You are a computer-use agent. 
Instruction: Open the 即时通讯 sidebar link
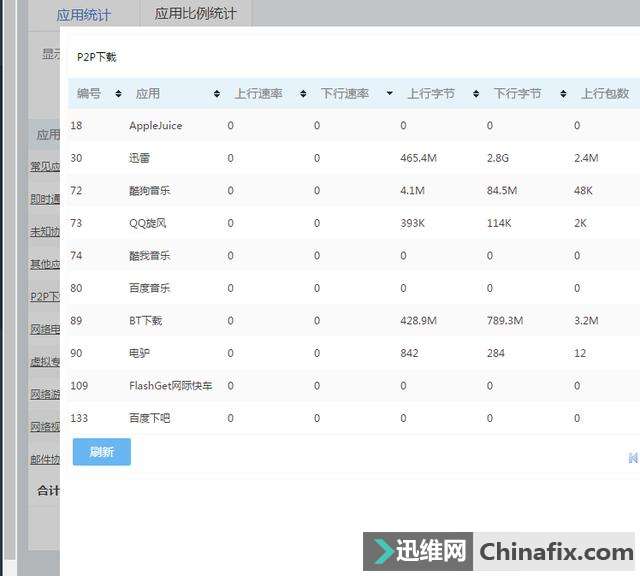coord(45,199)
